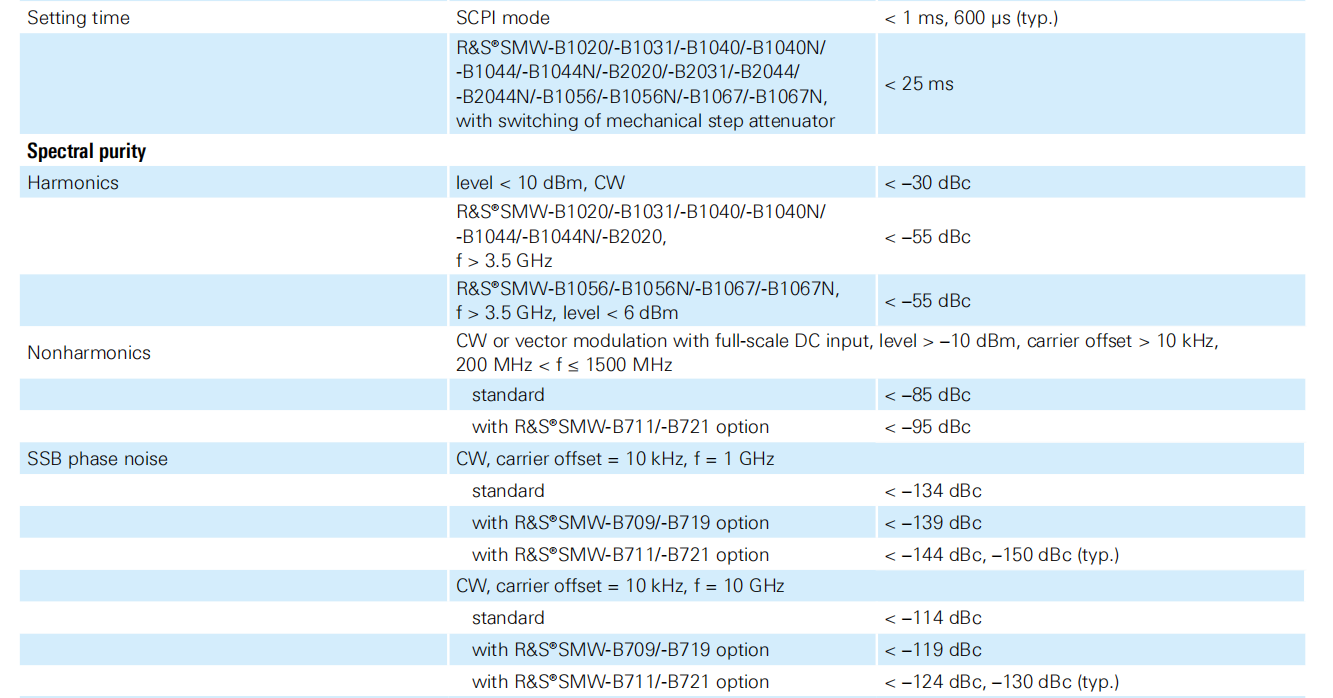Click the "level < 10 dBm, CW" condition
1333x698 pixels.
540,183
